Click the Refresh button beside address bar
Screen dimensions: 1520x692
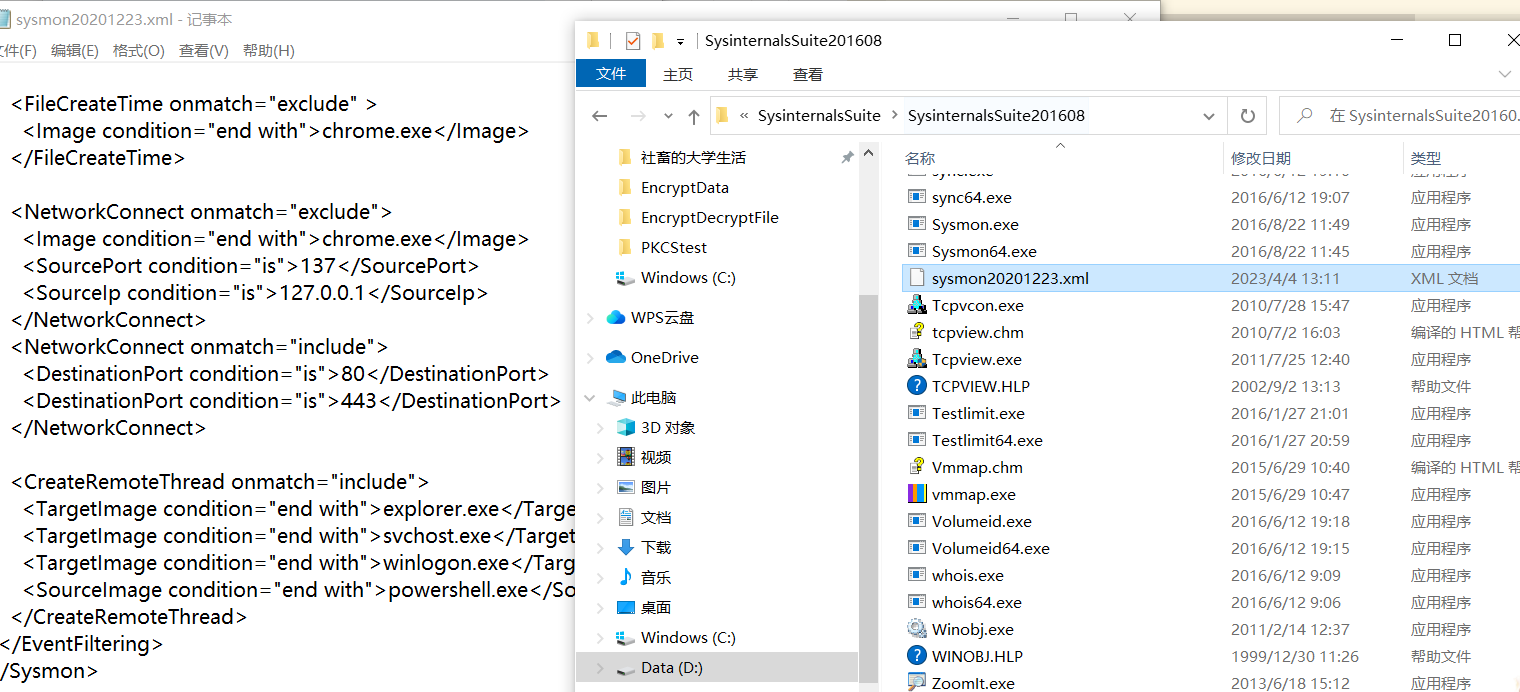[1247, 116]
